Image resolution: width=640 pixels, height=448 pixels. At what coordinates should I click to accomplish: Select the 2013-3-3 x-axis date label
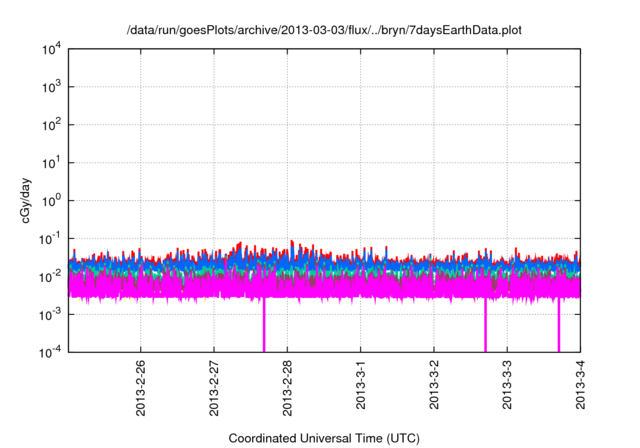click(507, 384)
